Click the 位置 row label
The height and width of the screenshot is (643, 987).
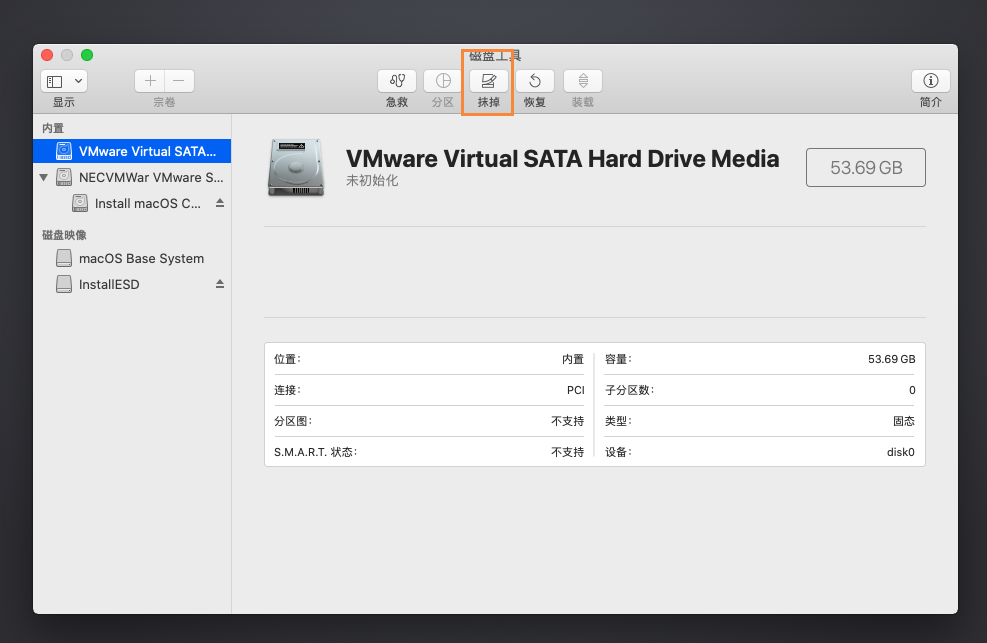[287, 359]
